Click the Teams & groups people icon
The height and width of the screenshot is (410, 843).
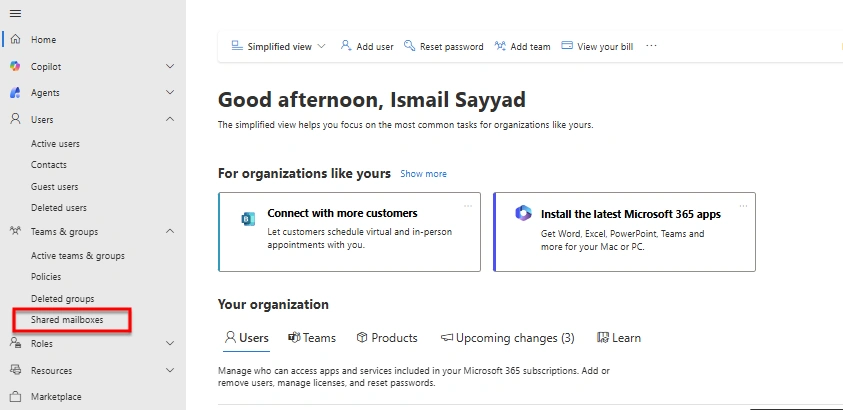click(x=15, y=231)
